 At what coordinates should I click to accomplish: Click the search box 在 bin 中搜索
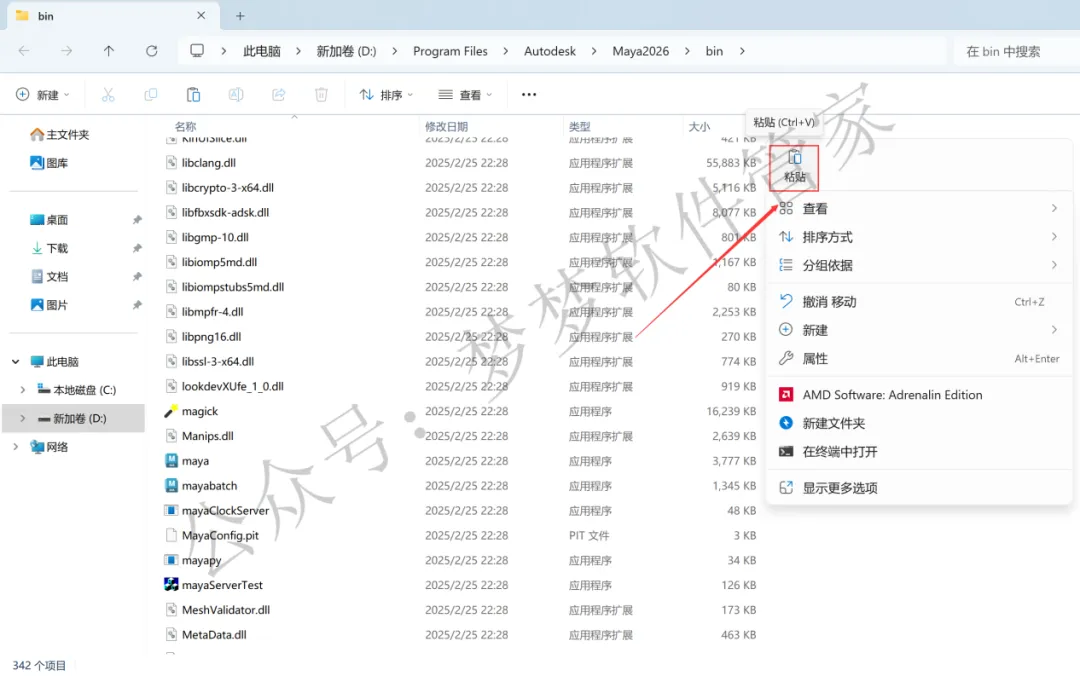(x=1016, y=52)
